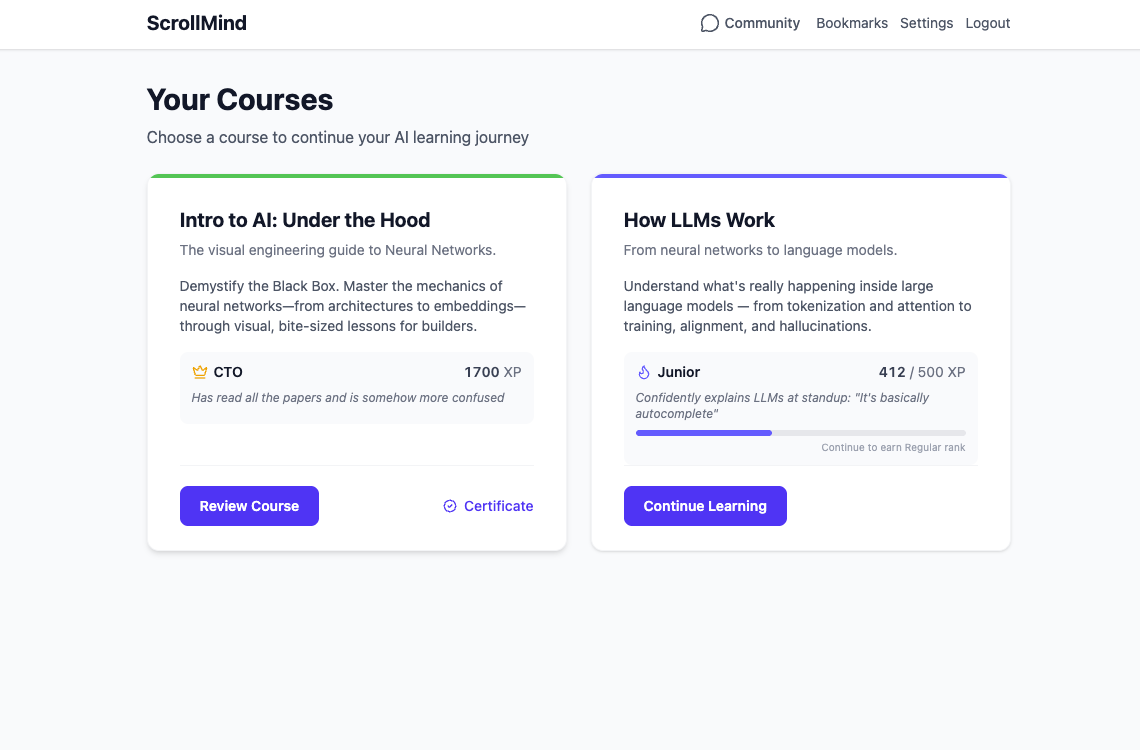Open the Bookmarks page
This screenshot has height=750, width=1140.
coord(851,23)
